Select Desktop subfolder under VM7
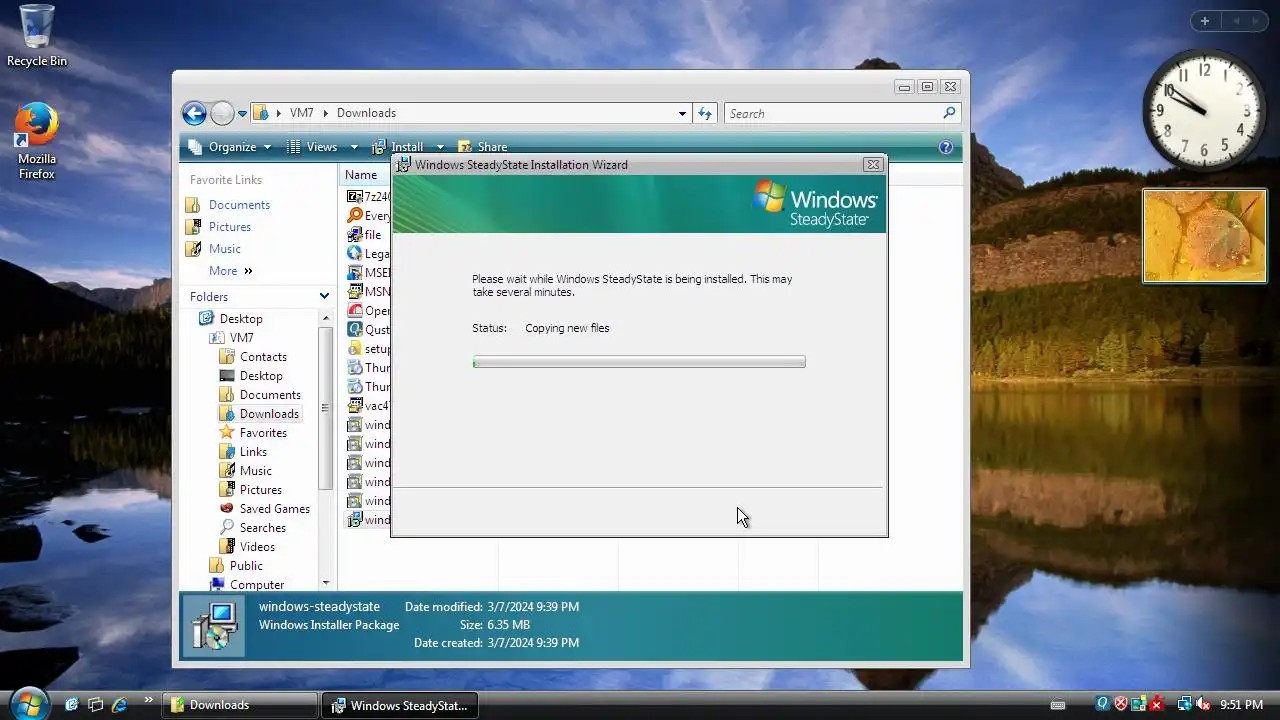This screenshot has height=720, width=1280. (261, 376)
